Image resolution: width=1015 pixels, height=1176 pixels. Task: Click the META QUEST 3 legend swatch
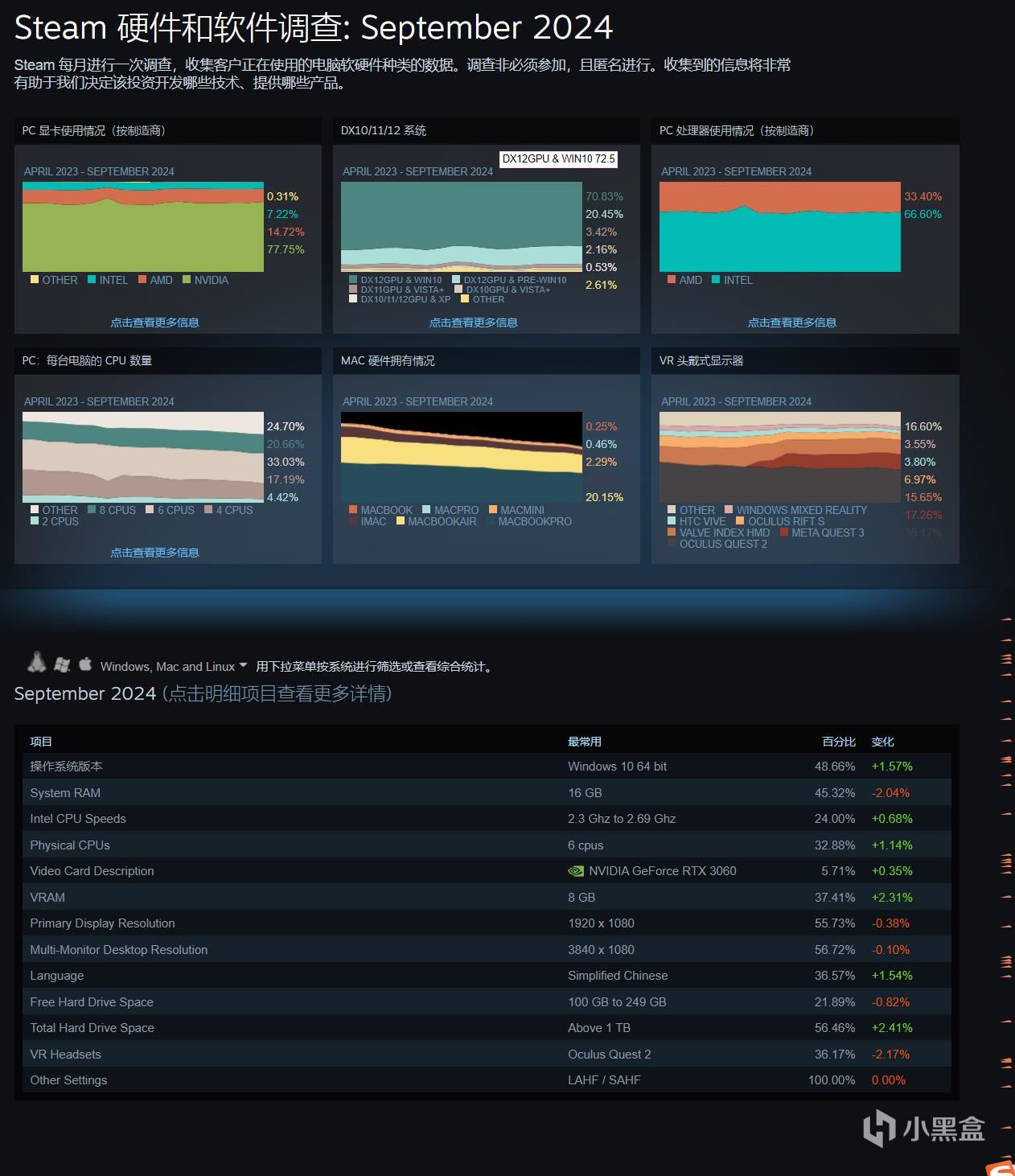coord(784,532)
